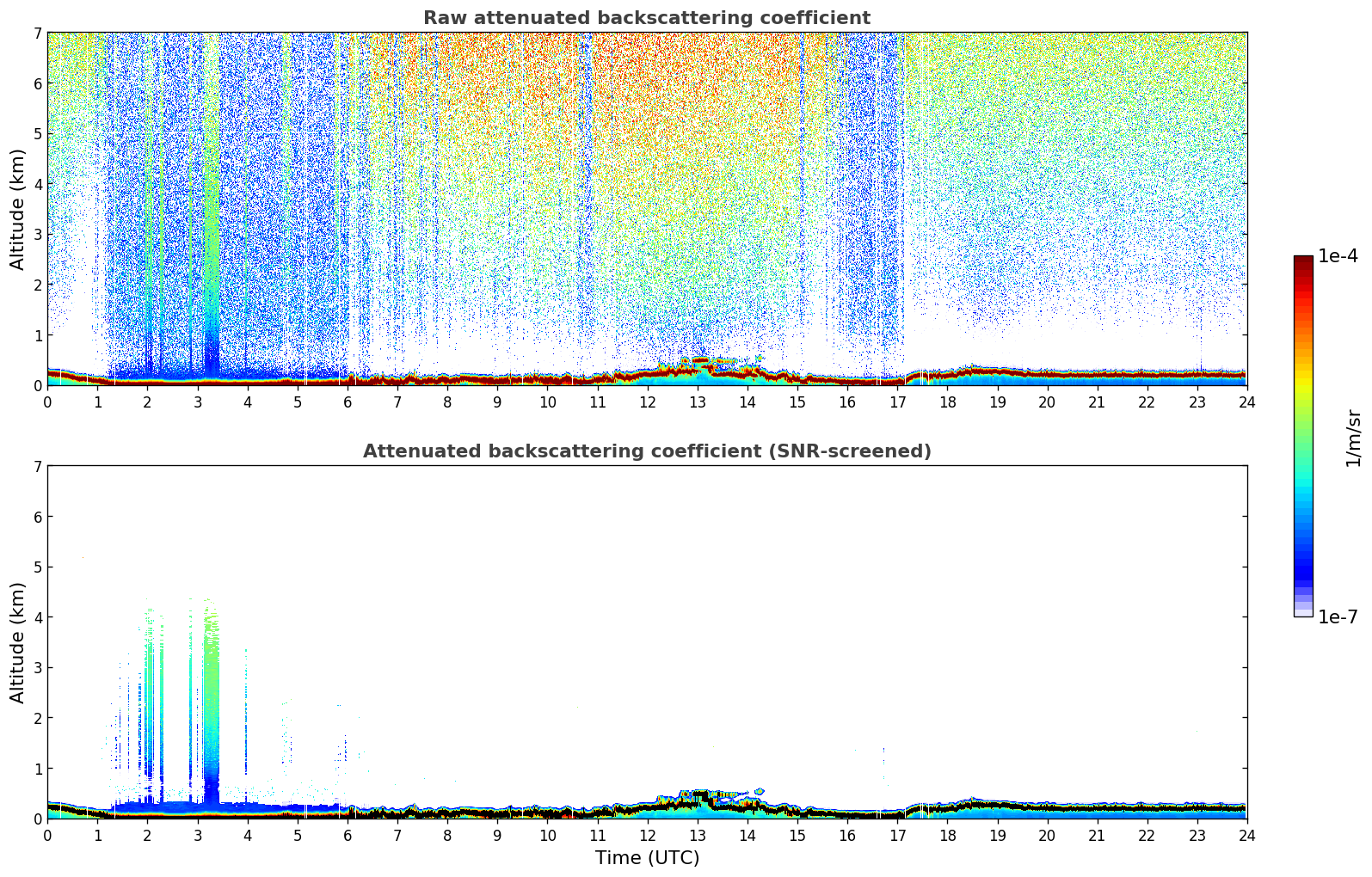Click the bottom plot 'Altitude (km)' label
The width and height of the screenshot is (1372, 877).
(18, 642)
